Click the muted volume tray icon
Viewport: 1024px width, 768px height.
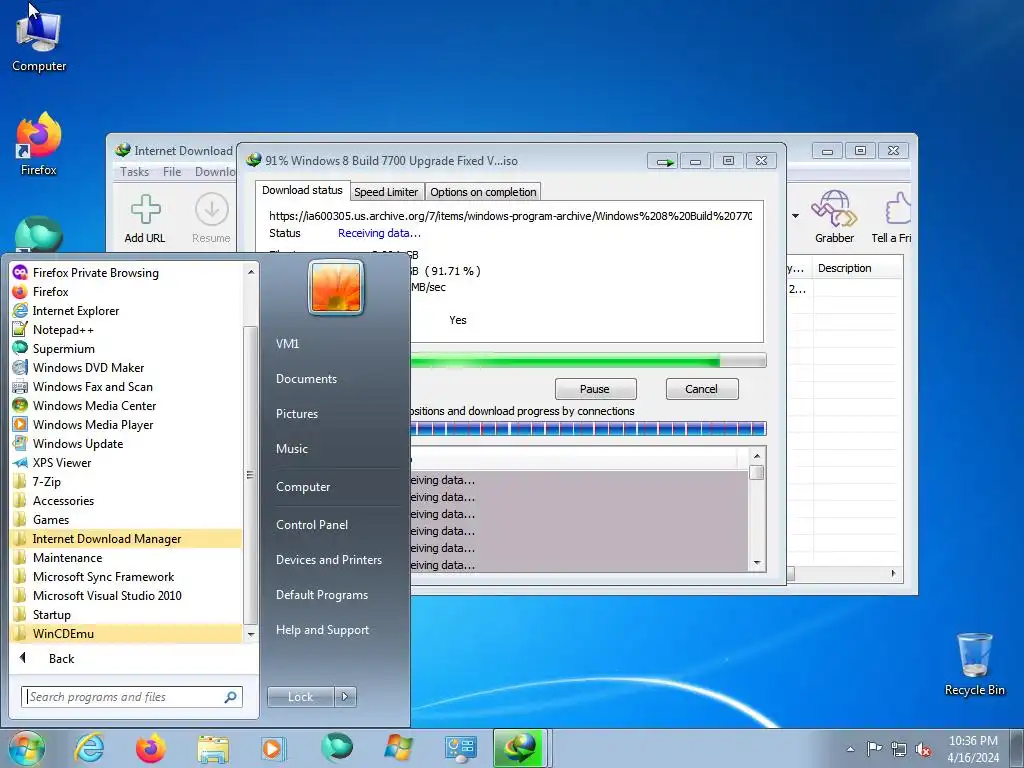point(923,749)
